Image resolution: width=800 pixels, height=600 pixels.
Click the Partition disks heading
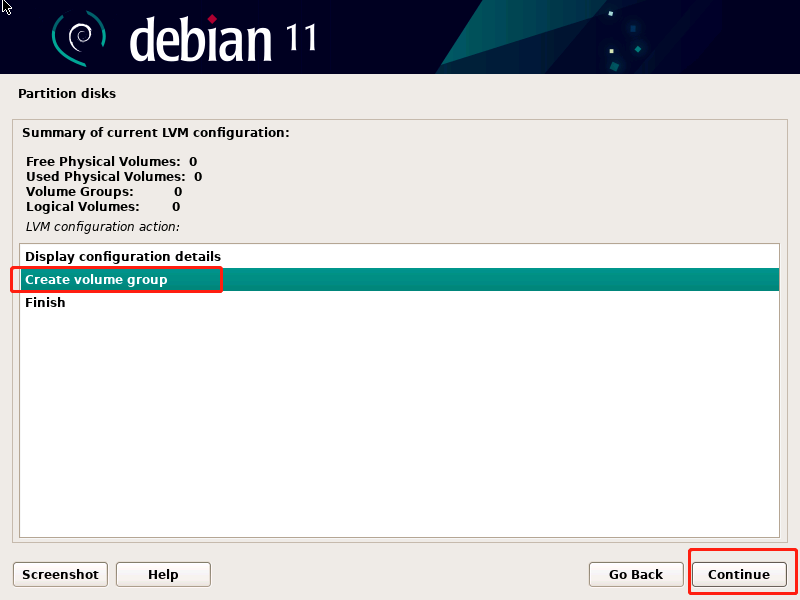pyautogui.click(x=67, y=93)
